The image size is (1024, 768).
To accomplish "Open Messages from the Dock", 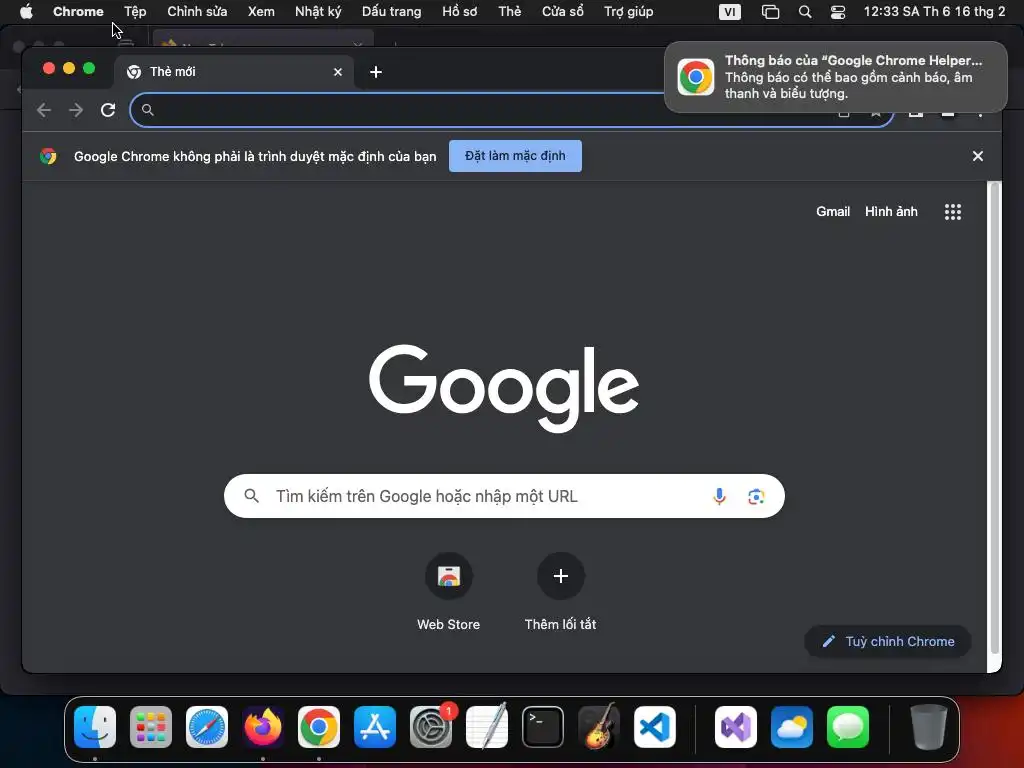I will click(848, 727).
